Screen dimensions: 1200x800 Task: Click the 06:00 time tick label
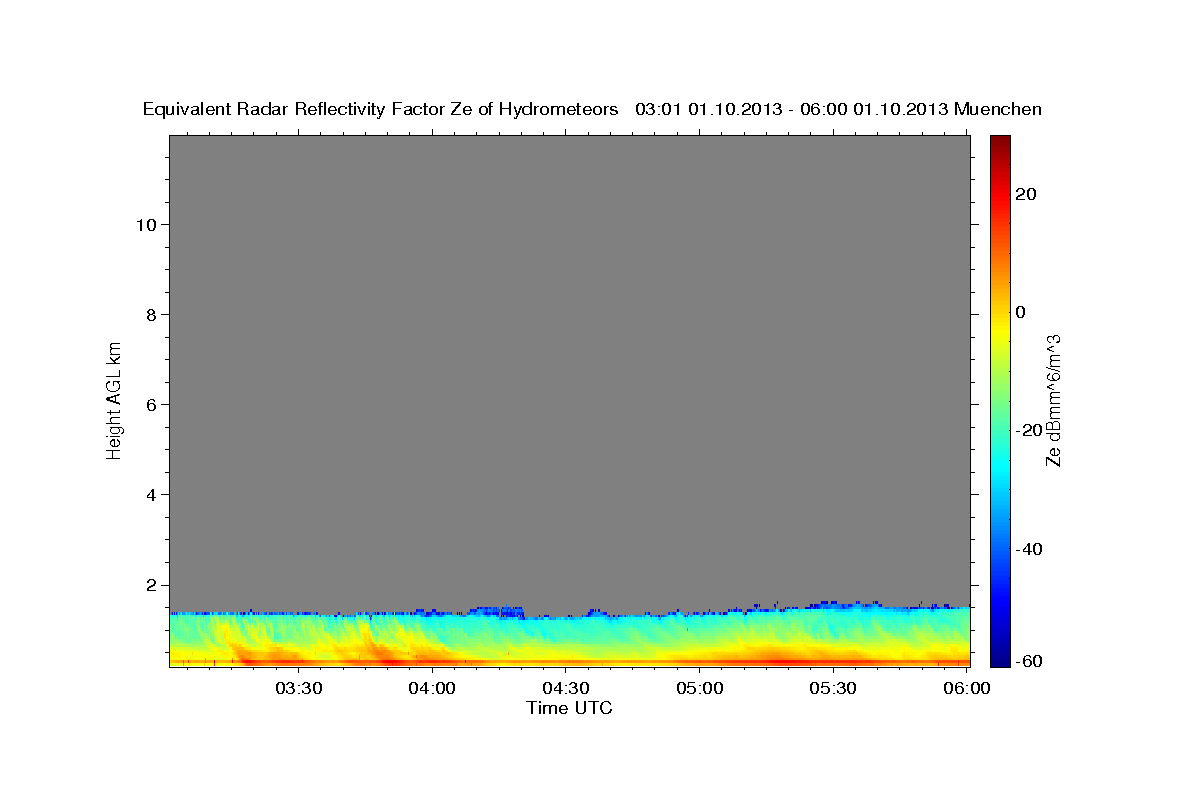pos(966,688)
